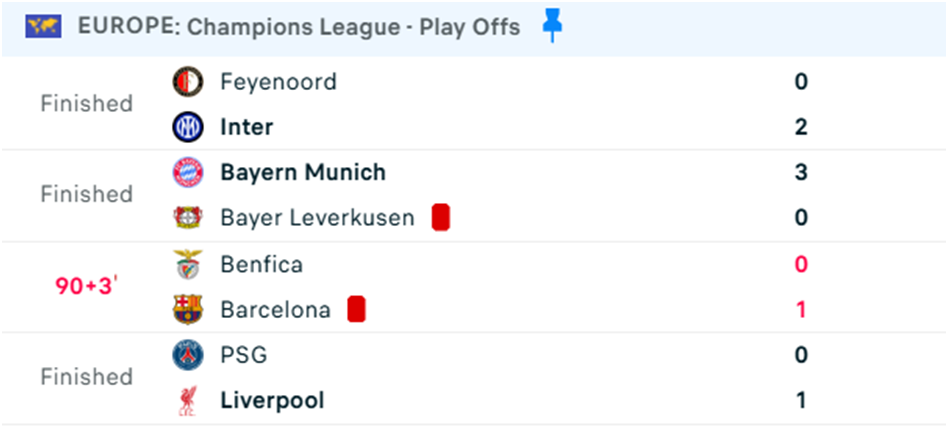948x446 pixels.
Task: Click the Finished status of Feyenoord–Inter
Action: click(x=86, y=104)
